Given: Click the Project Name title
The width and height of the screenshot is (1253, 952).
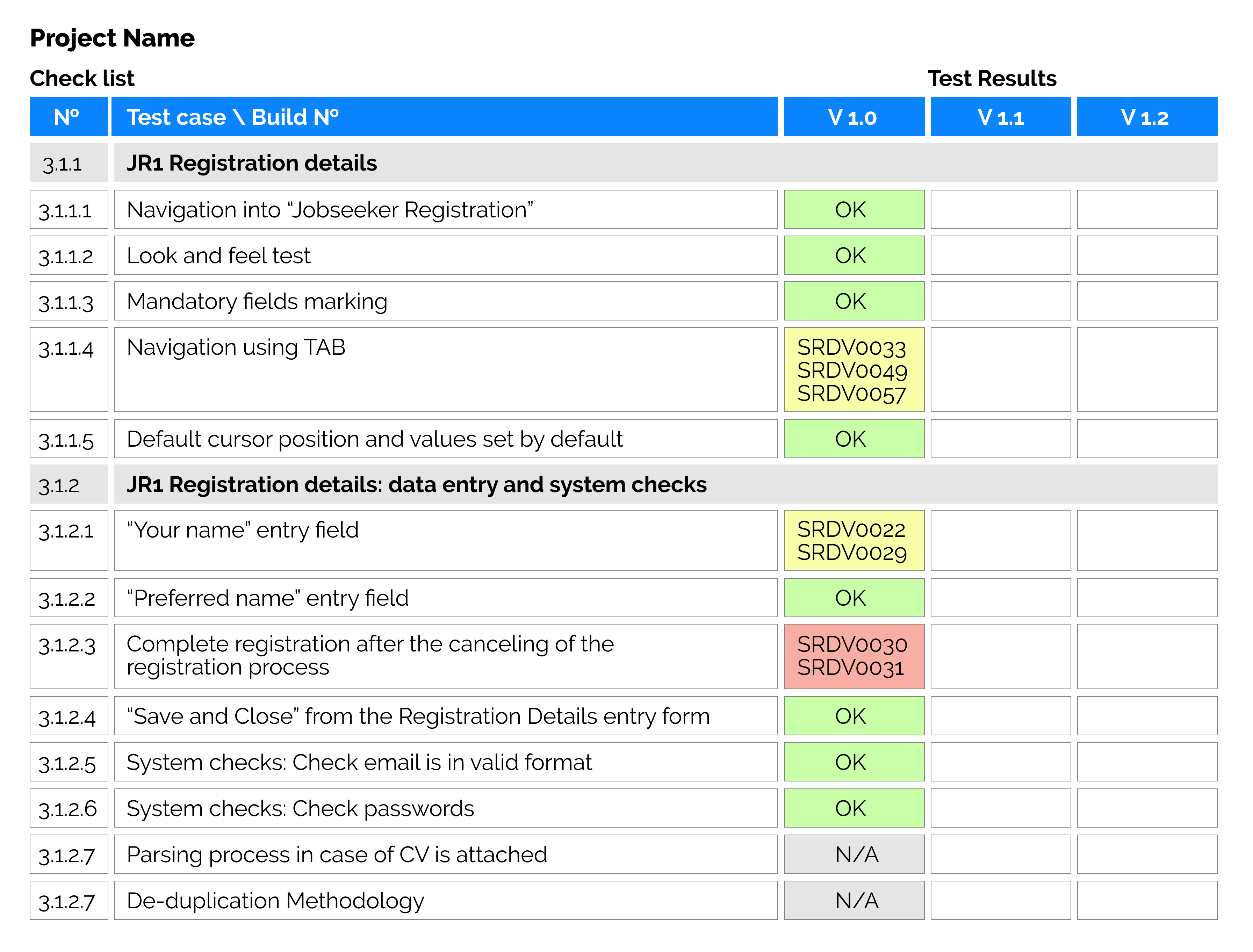Looking at the screenshot, I should (x=112, y=38).
